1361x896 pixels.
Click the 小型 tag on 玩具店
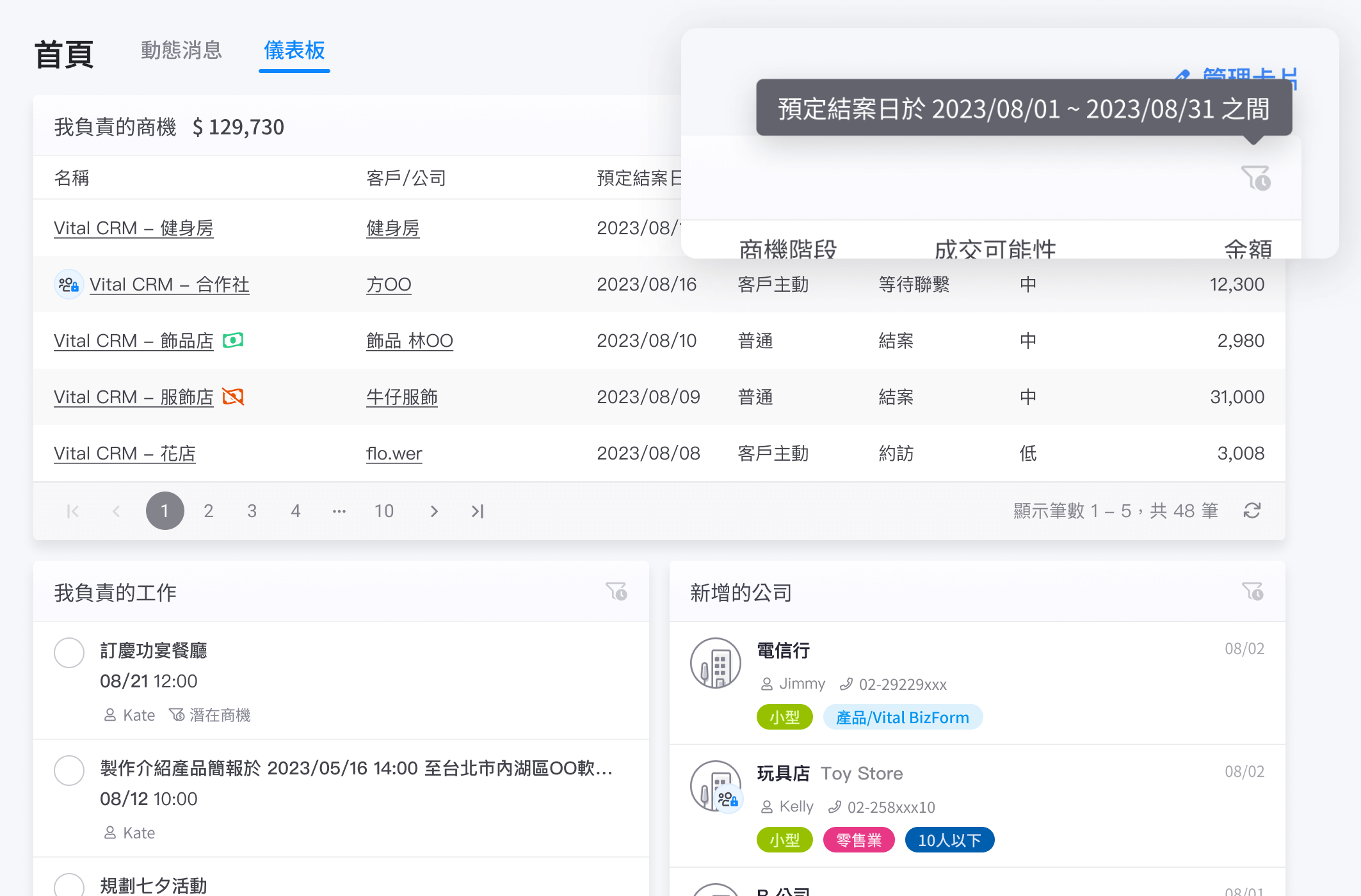(785, 840)
